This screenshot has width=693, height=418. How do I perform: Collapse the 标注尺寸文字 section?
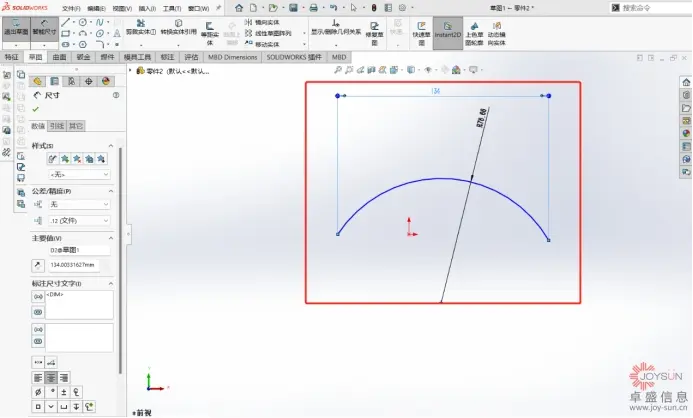click(111, 284)
